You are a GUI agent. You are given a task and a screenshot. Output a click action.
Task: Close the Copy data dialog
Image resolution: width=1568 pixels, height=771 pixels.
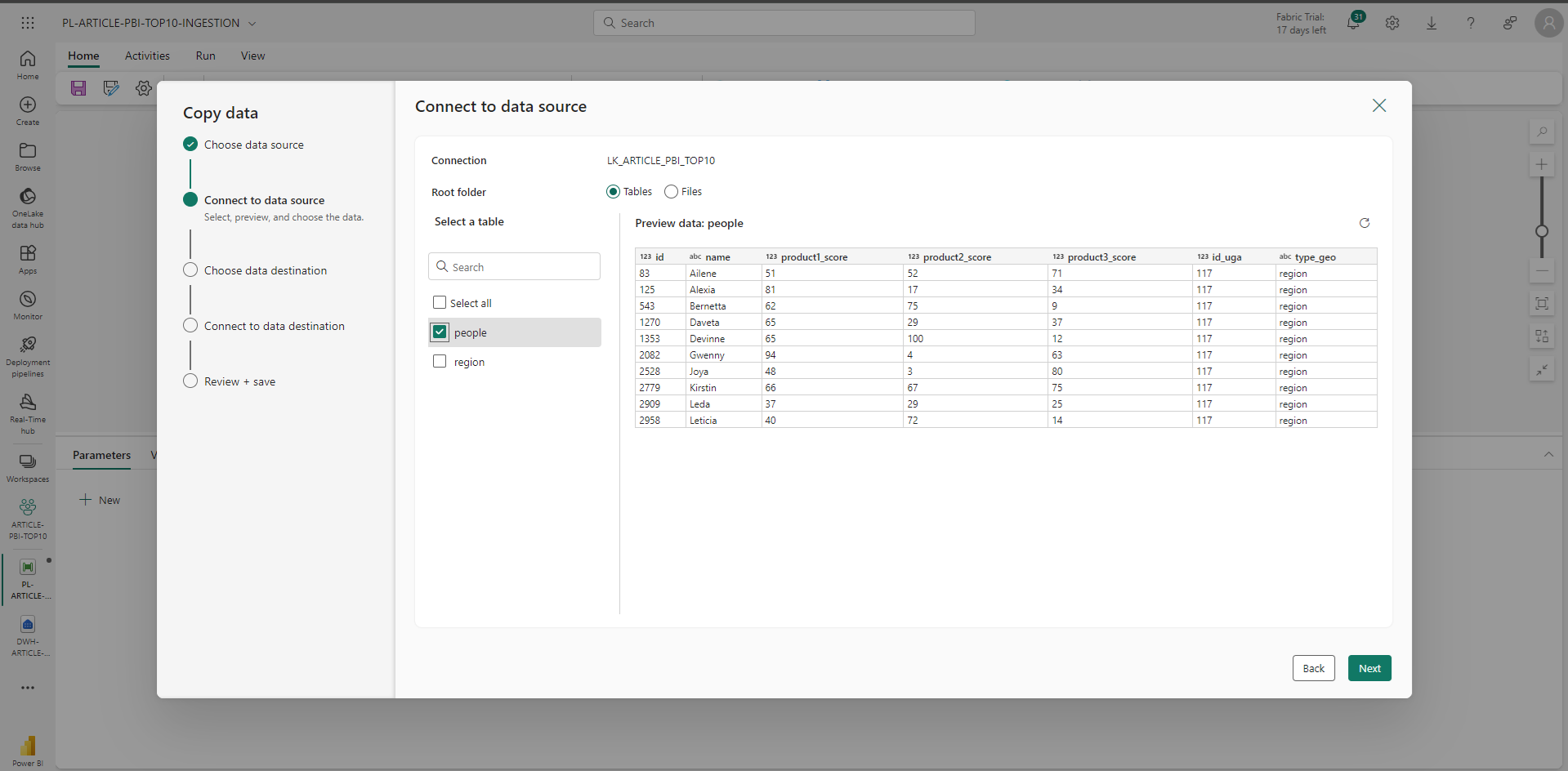pos(1379,105)
